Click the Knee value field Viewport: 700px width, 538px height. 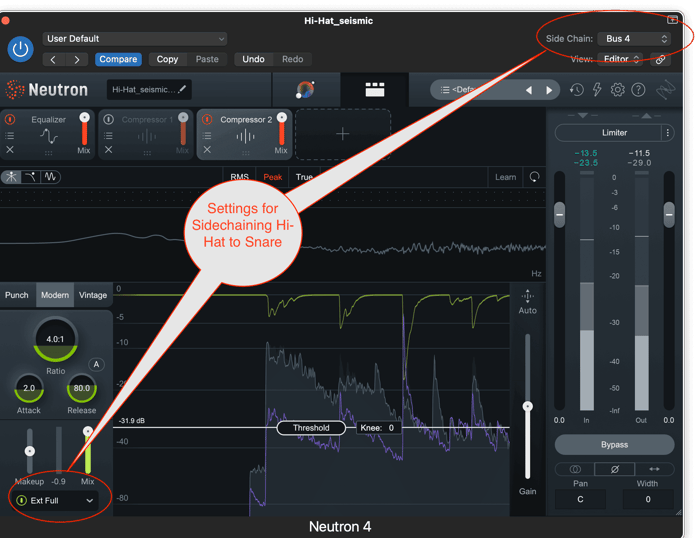point(377,428)
